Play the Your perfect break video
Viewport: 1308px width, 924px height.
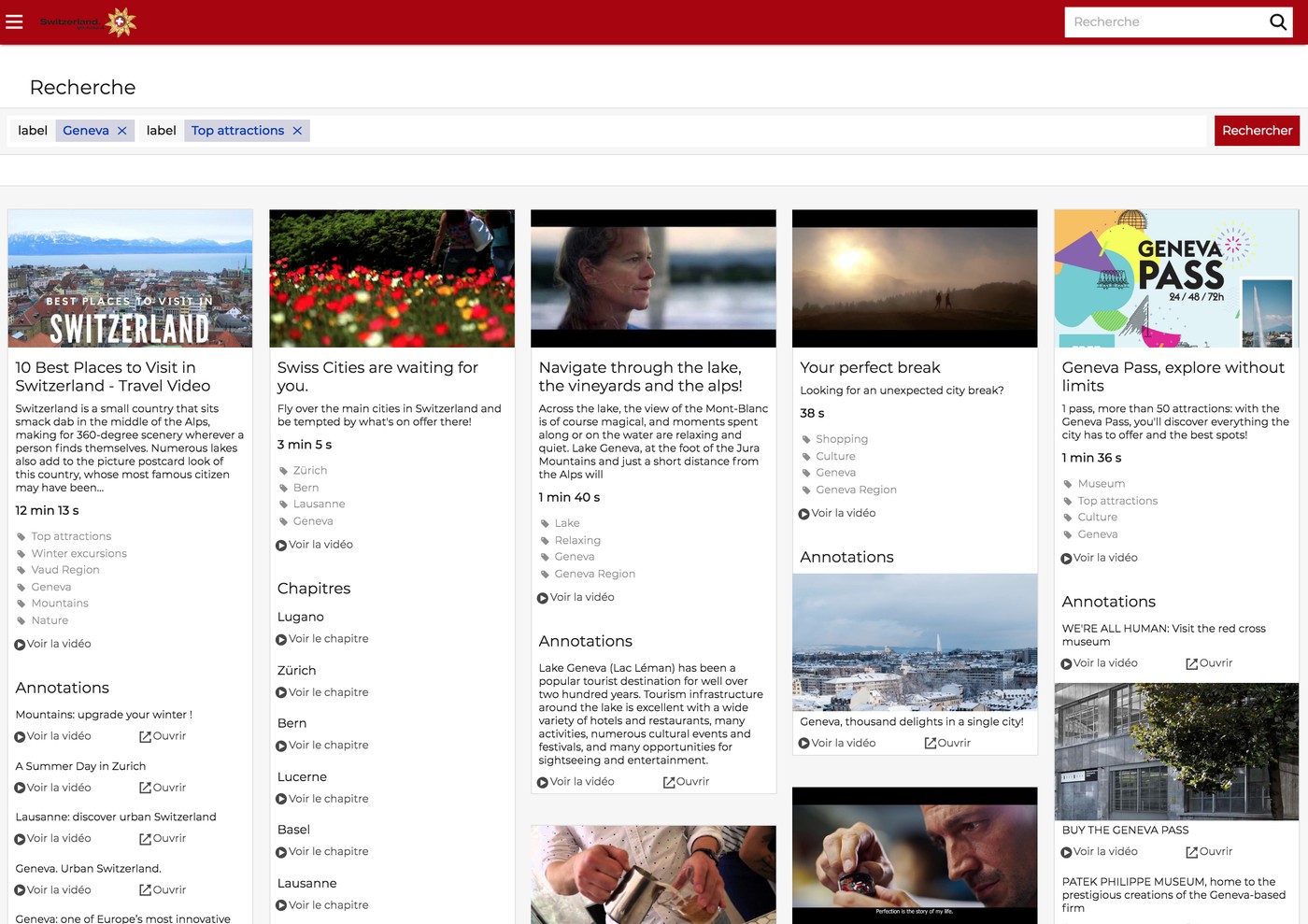click(837, 513)
